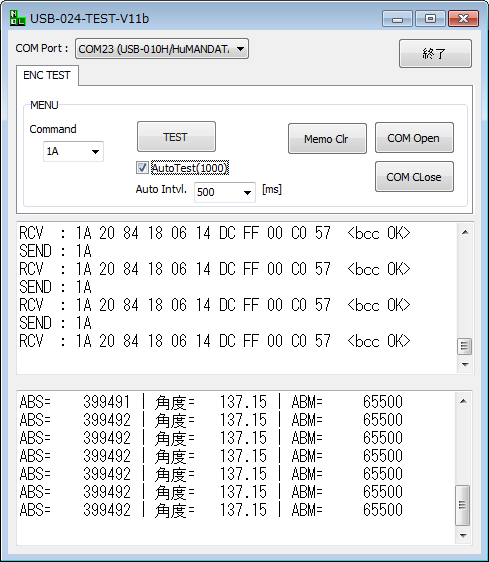Image resolution: width=489 pixels, height=562 pixels.
Task: Open the Auto Intvl. 500 dropdown
Action: click(225, 192)
